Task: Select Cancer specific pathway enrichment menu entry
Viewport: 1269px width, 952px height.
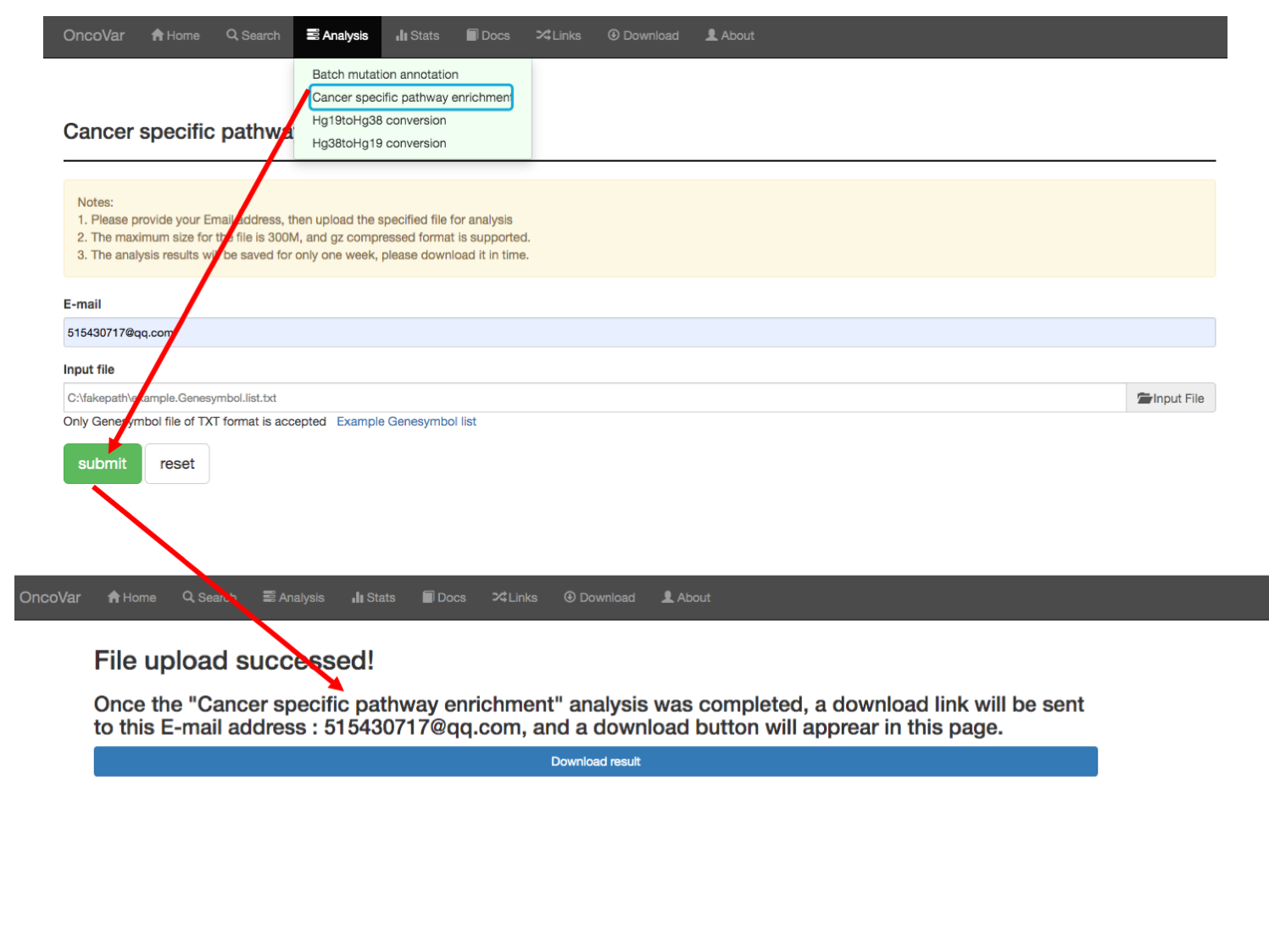Action: click(x=411, y=97)
